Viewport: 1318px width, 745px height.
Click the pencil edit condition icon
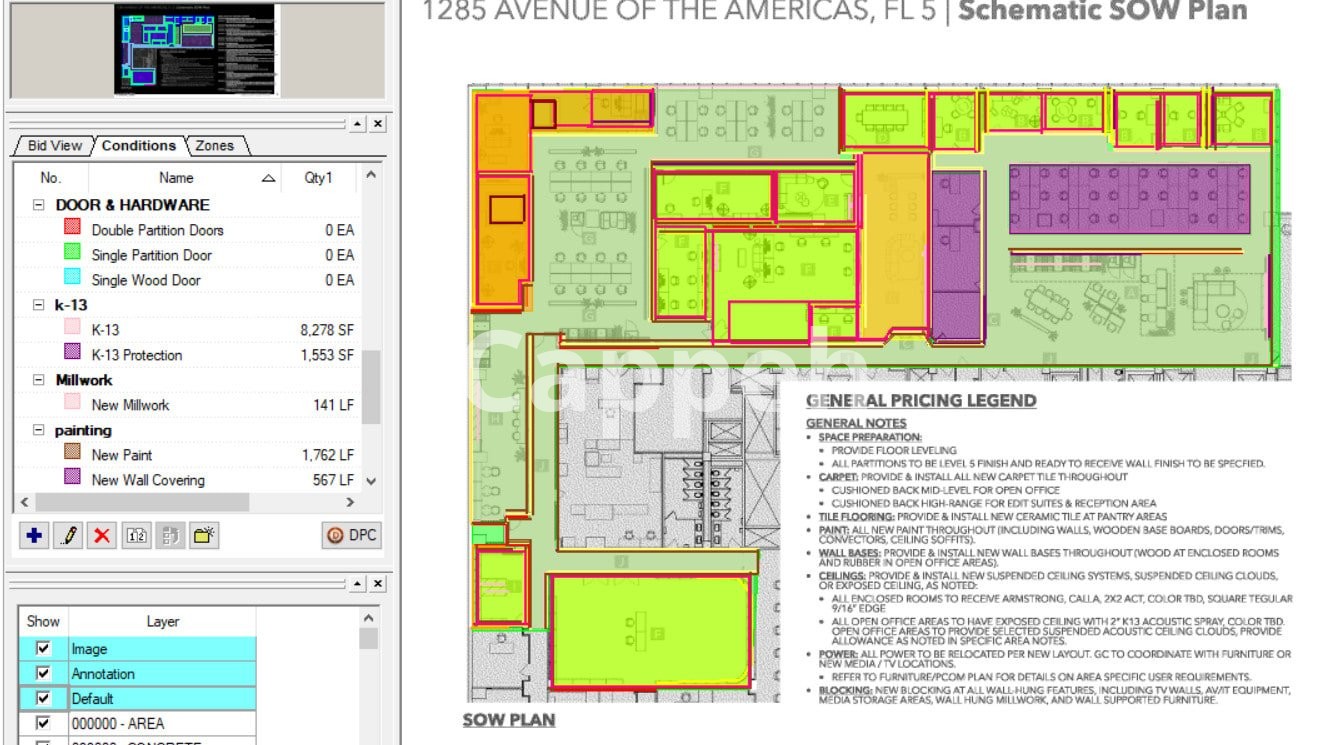click(x=68, y=536)
